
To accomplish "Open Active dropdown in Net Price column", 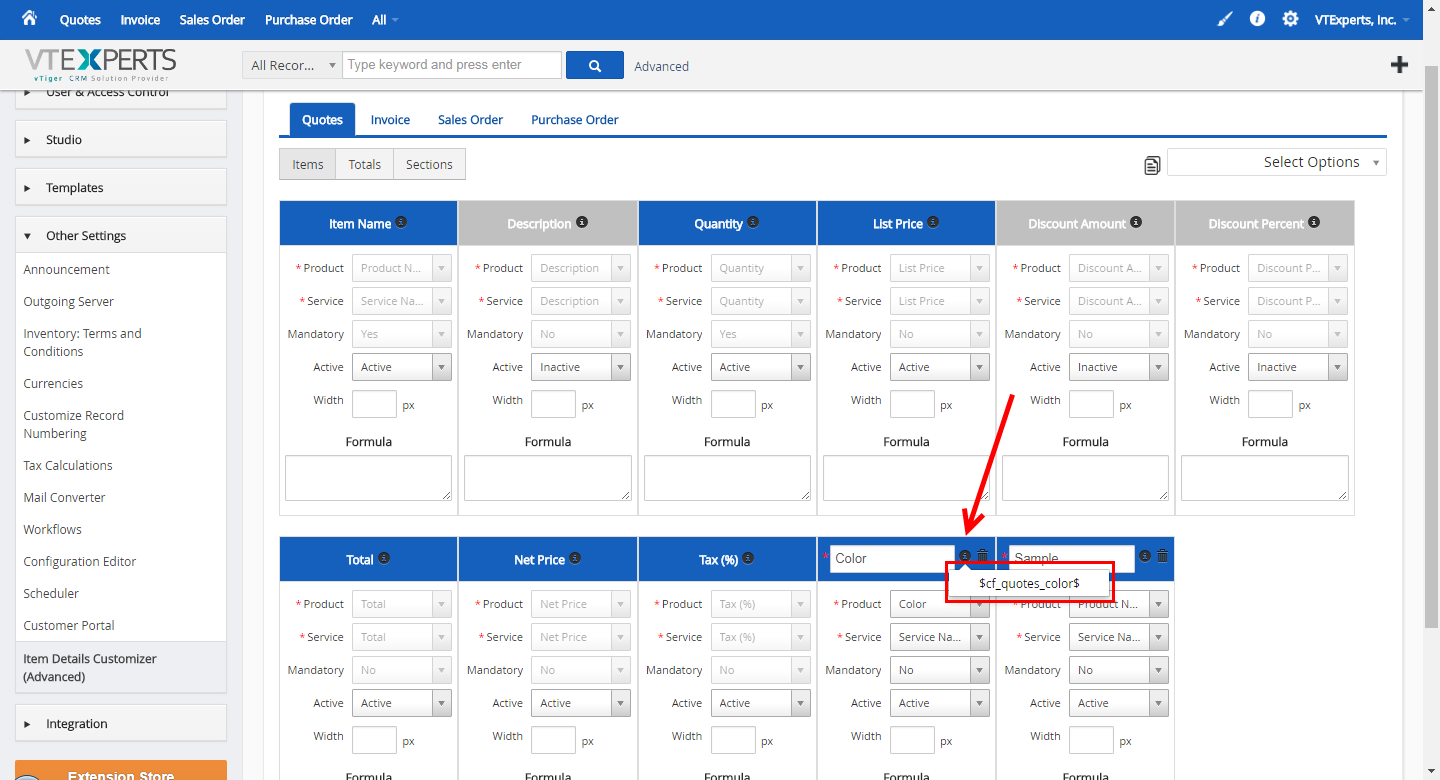I will coord(581,703).
